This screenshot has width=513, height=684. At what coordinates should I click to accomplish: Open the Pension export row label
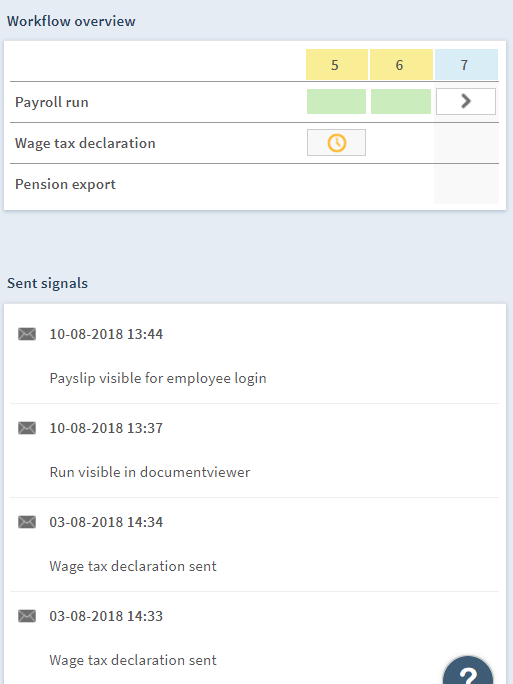[x=65, y=184]
